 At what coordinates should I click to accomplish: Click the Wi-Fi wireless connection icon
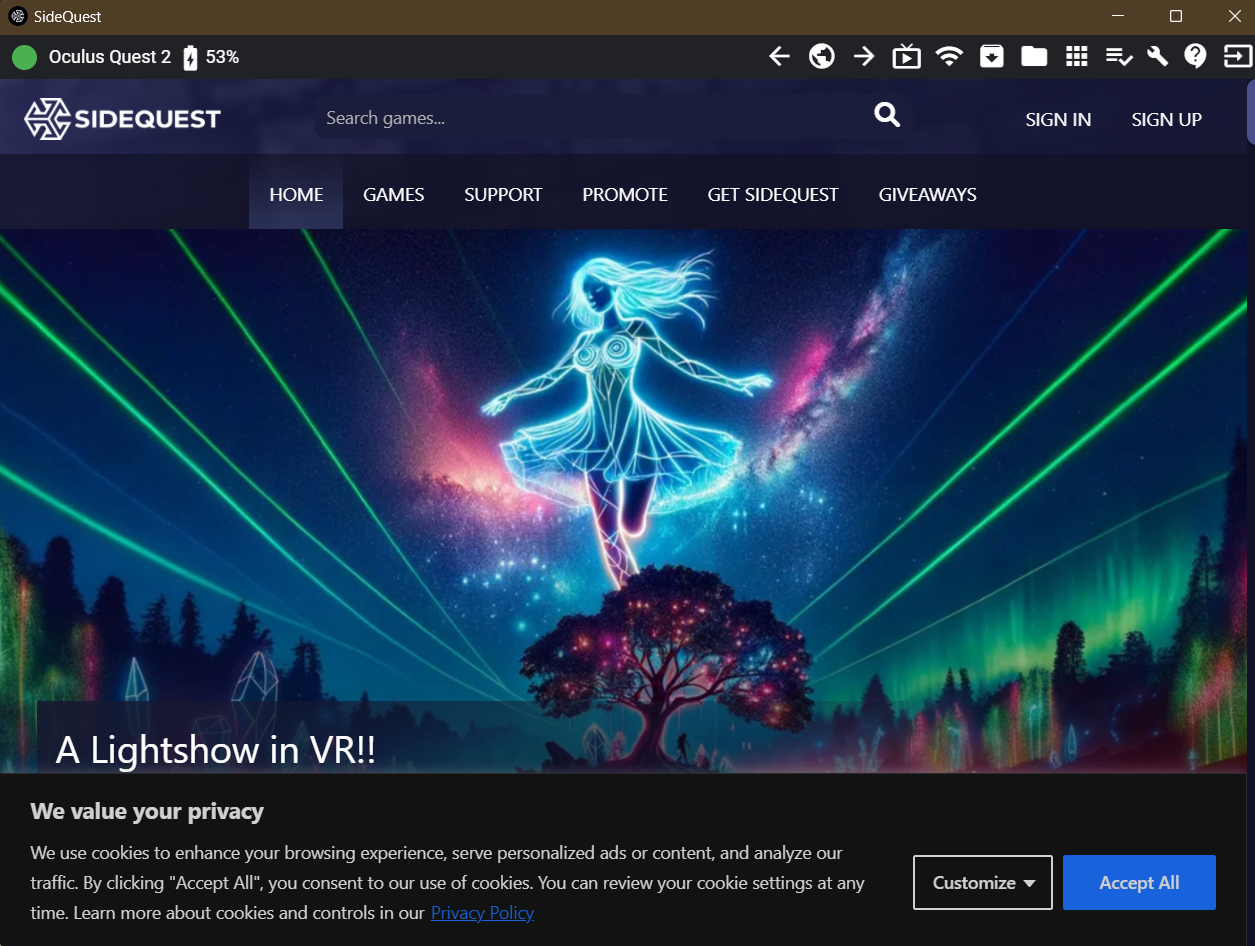coord(949,57)
